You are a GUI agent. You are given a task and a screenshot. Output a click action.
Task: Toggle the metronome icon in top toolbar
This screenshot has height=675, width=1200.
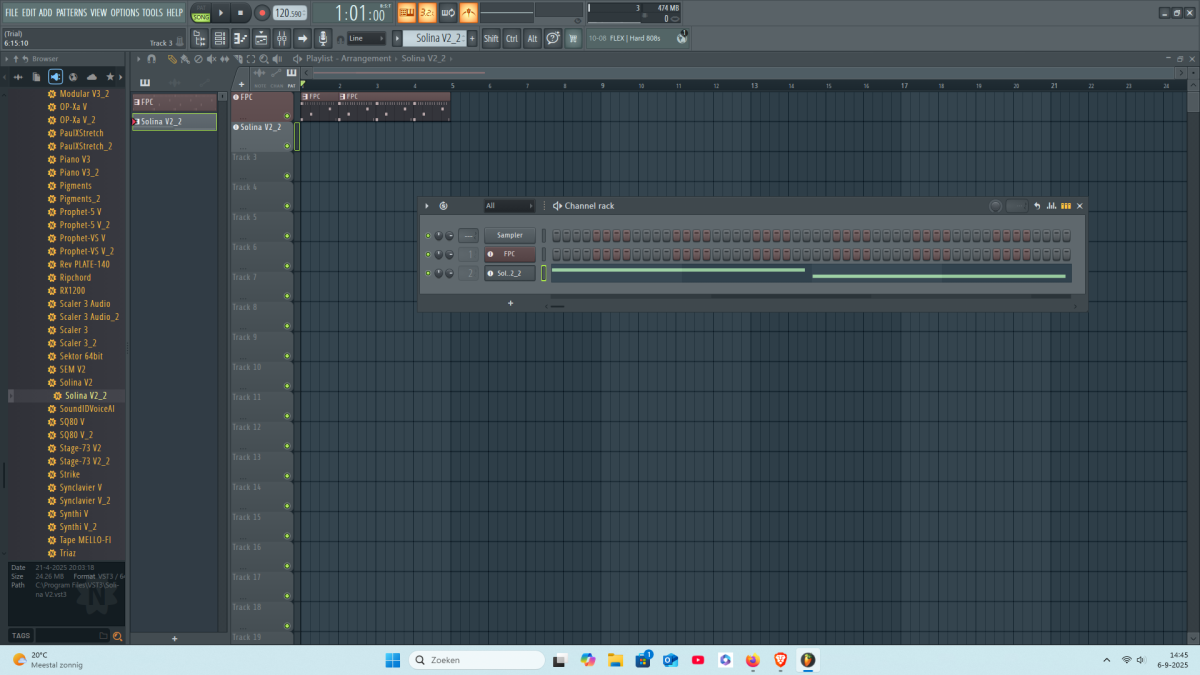(x=468, y=13)
